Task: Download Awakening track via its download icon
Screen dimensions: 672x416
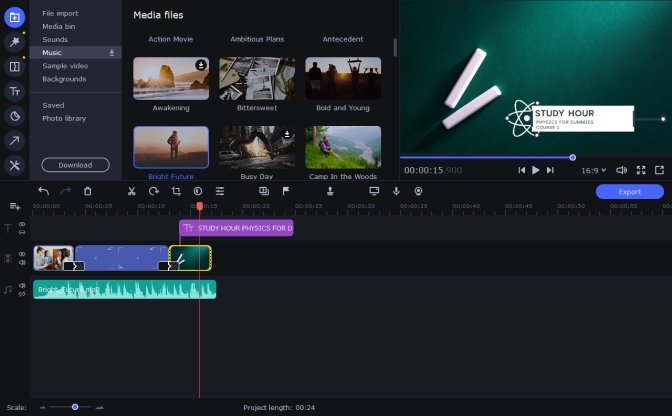Action: 201,65
